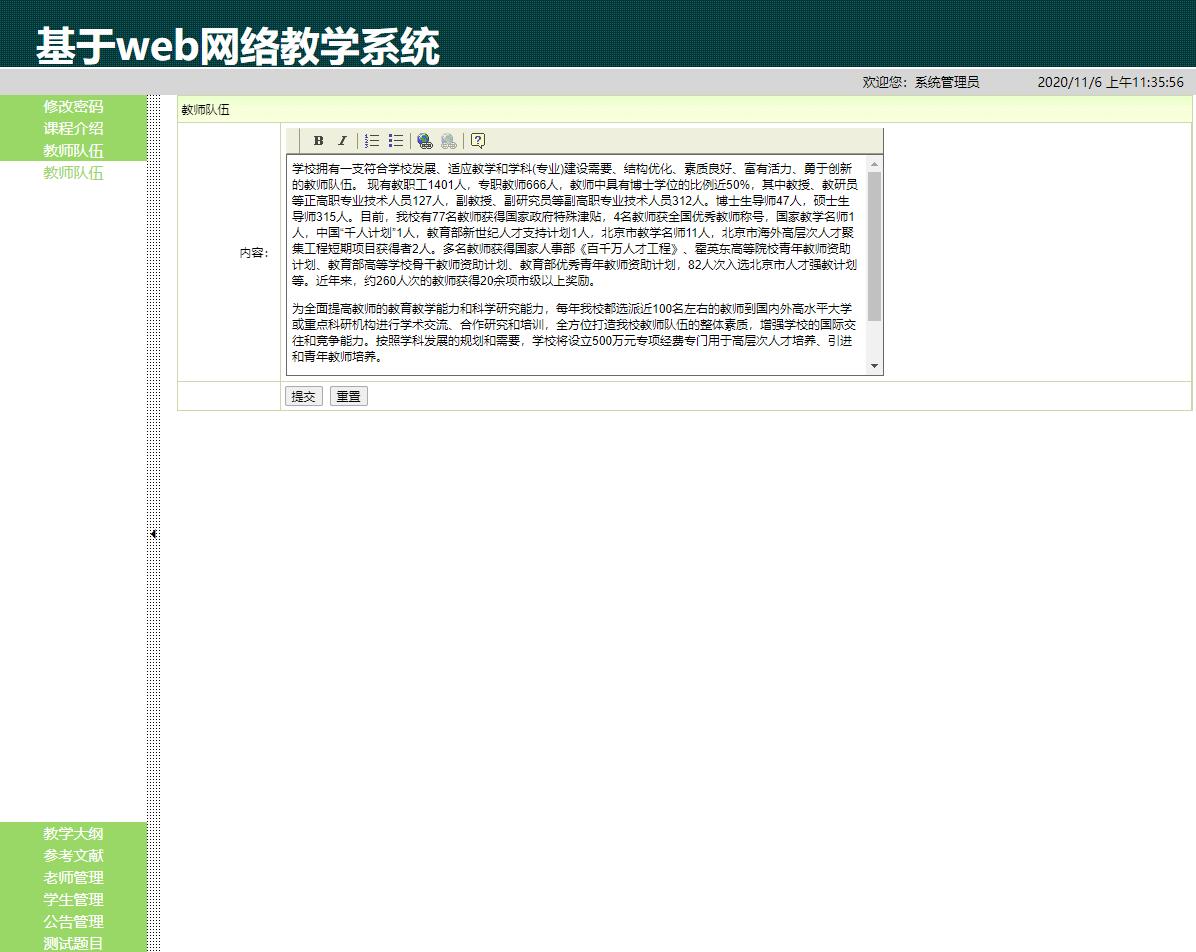Toggle bold formatting in the editor
Viewport: 1196px width, 952px height.
(317, 140)
